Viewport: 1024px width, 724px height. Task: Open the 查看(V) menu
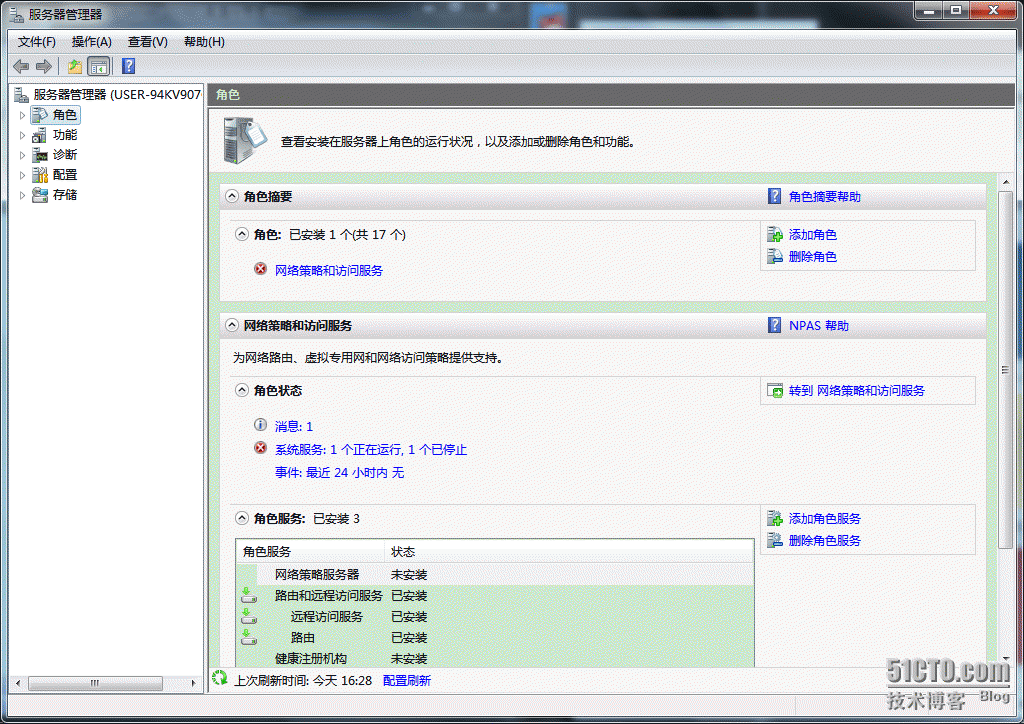tap(147, 42)
